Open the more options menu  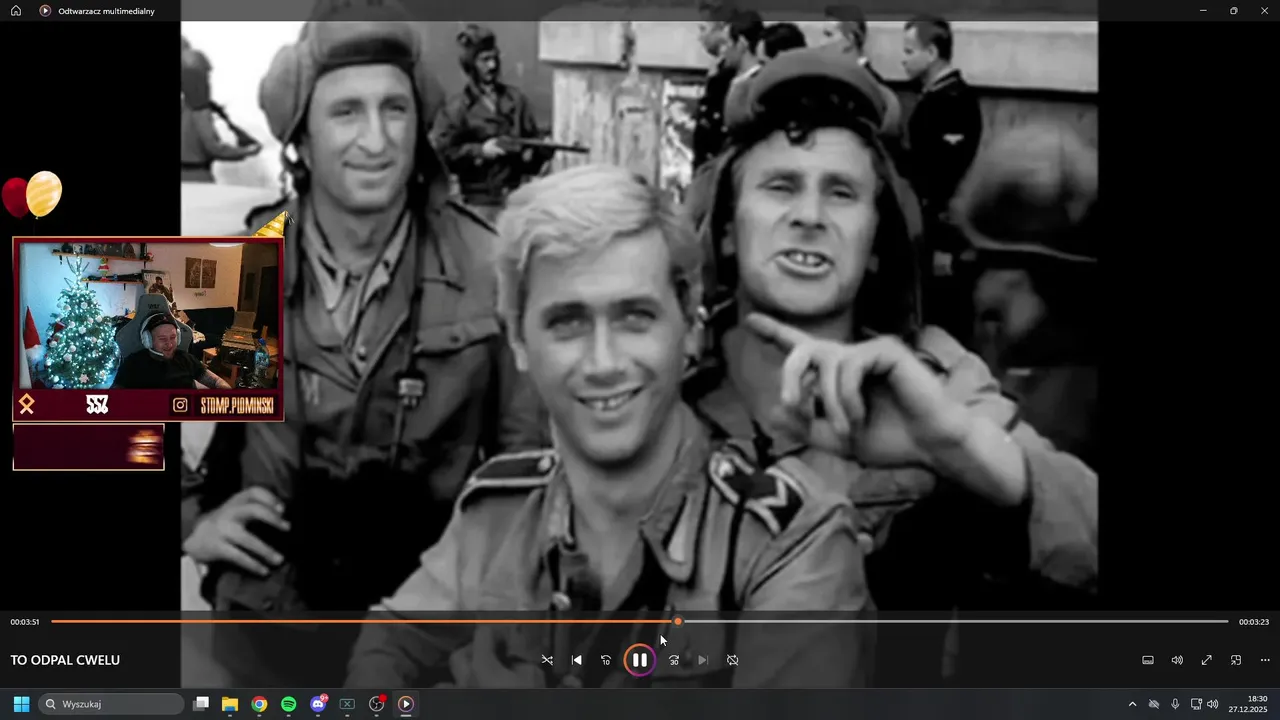click(x=1265, y=660)
